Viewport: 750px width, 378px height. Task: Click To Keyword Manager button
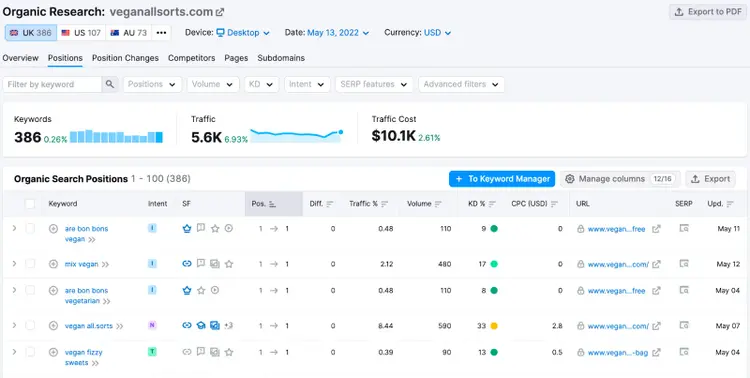click(502, 179)
